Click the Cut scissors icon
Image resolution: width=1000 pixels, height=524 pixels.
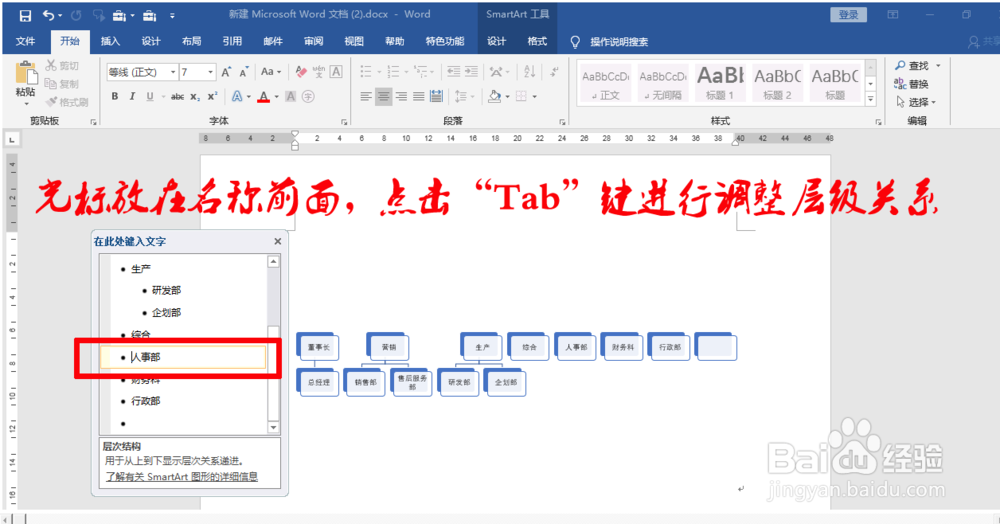(51, 65)
